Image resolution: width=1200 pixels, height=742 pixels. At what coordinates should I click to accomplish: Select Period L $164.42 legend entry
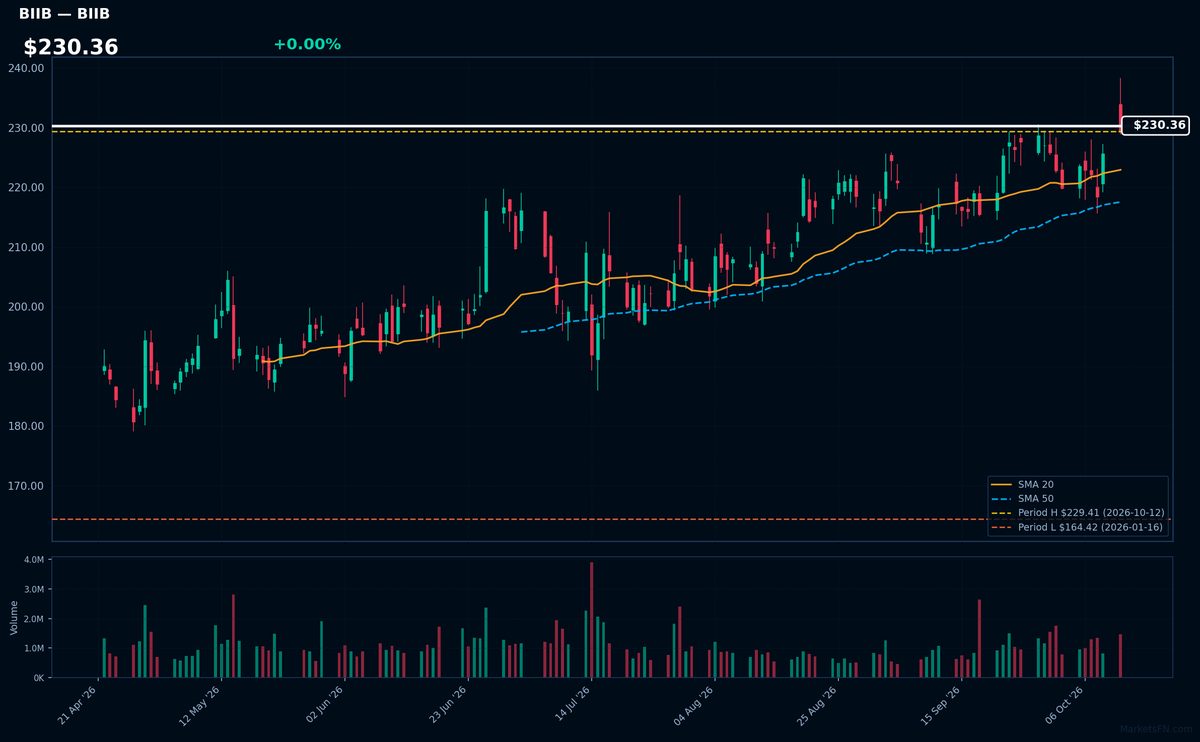pyautogui.click(x=1079, y=526)
